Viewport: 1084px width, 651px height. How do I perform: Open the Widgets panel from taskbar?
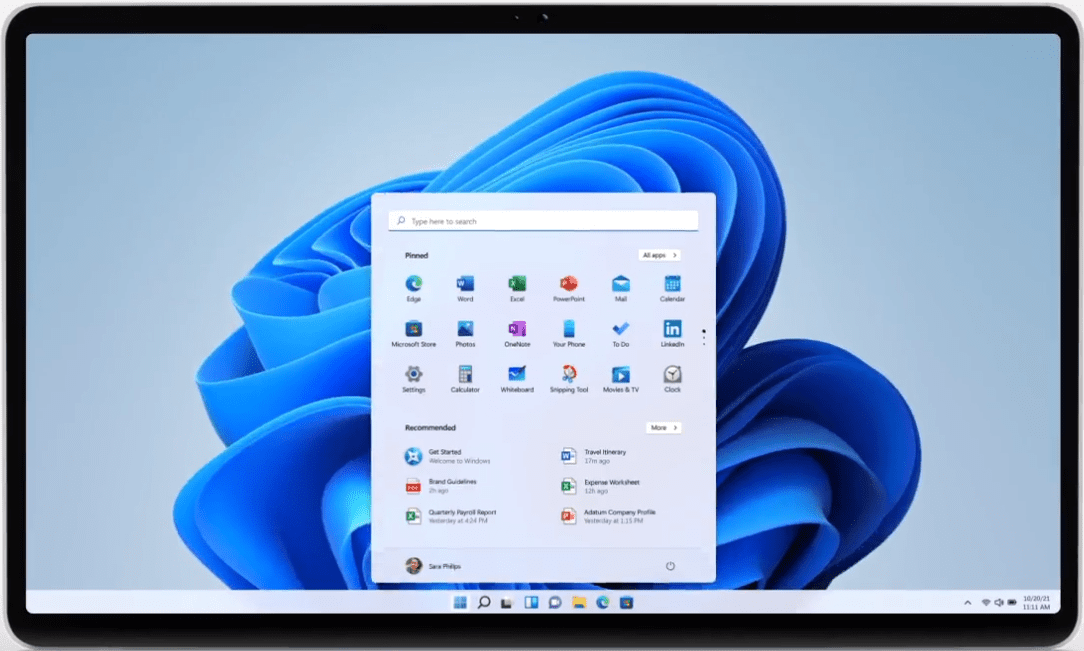(531, 603)
